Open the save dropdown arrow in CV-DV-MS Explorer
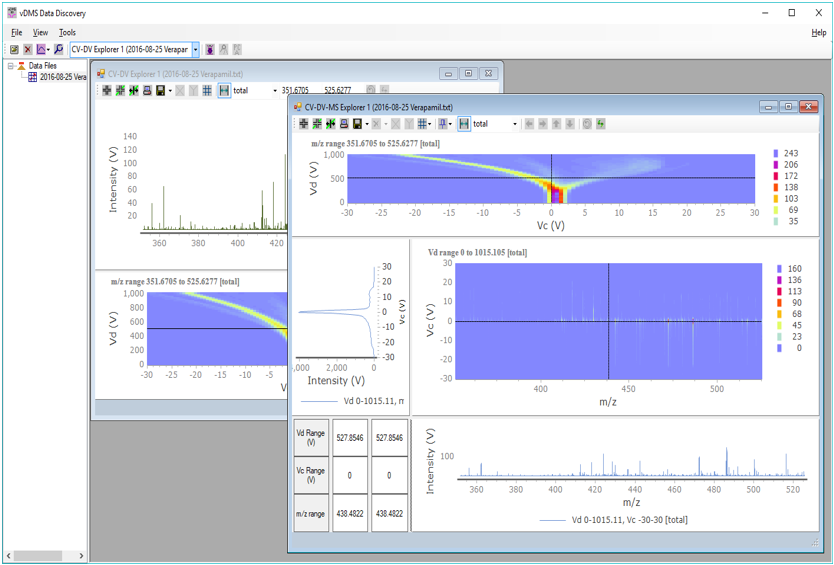 (x=367, y=124)
